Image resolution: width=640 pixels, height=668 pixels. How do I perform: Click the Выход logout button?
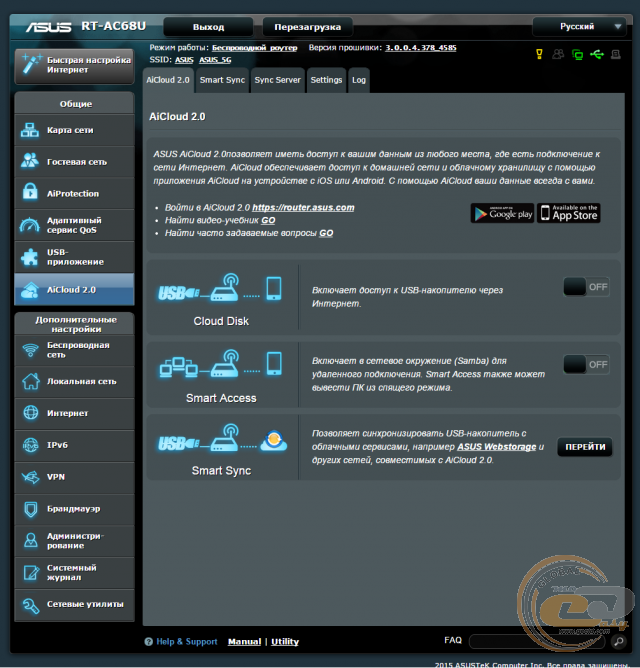click(x=208, y=27)
